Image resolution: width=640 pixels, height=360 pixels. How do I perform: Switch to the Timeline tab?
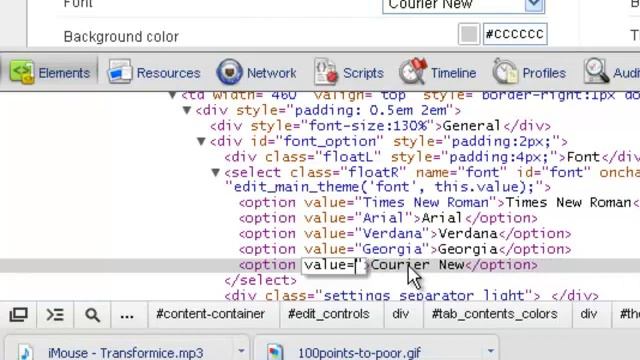(x=438, y=73)
